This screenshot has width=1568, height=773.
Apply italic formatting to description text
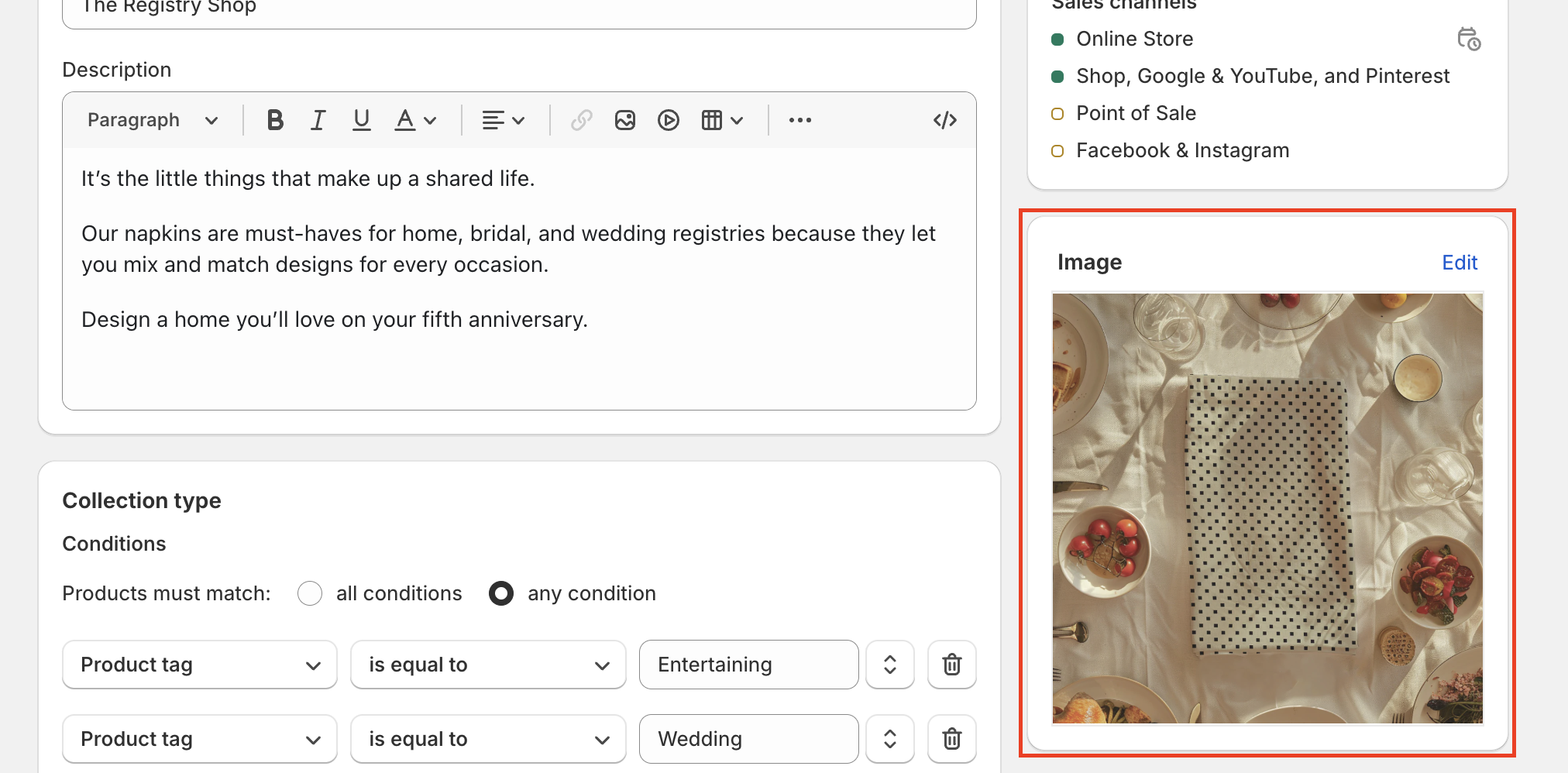tap(318, 120)
